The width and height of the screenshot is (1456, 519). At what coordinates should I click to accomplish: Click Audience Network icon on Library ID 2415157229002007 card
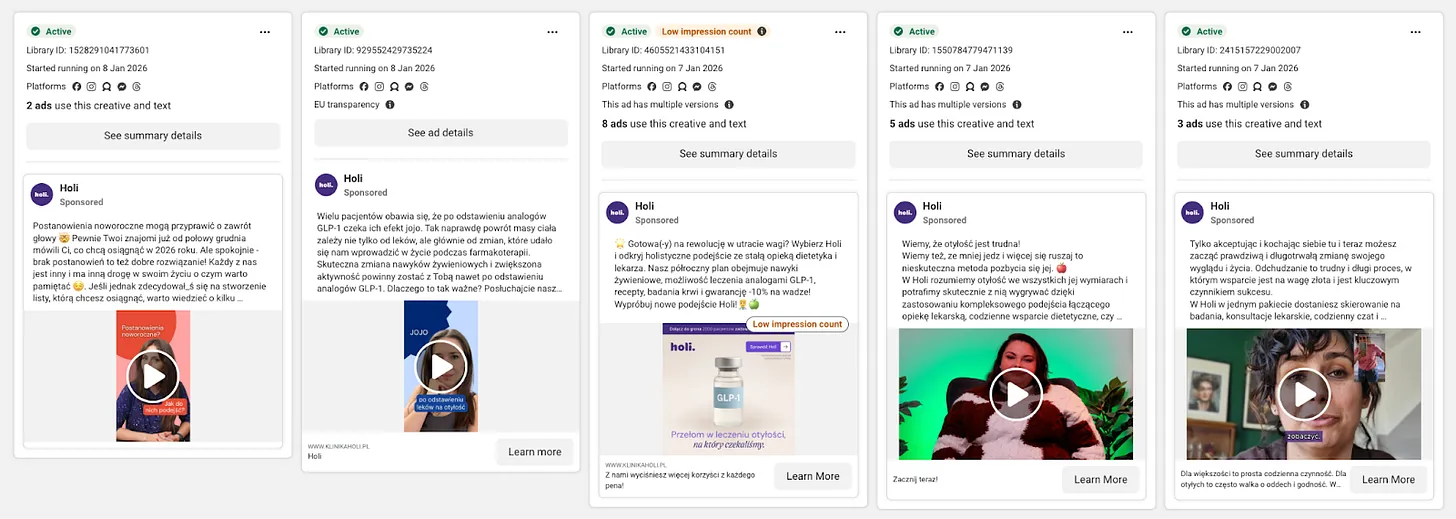click(x=1259, y=87)
